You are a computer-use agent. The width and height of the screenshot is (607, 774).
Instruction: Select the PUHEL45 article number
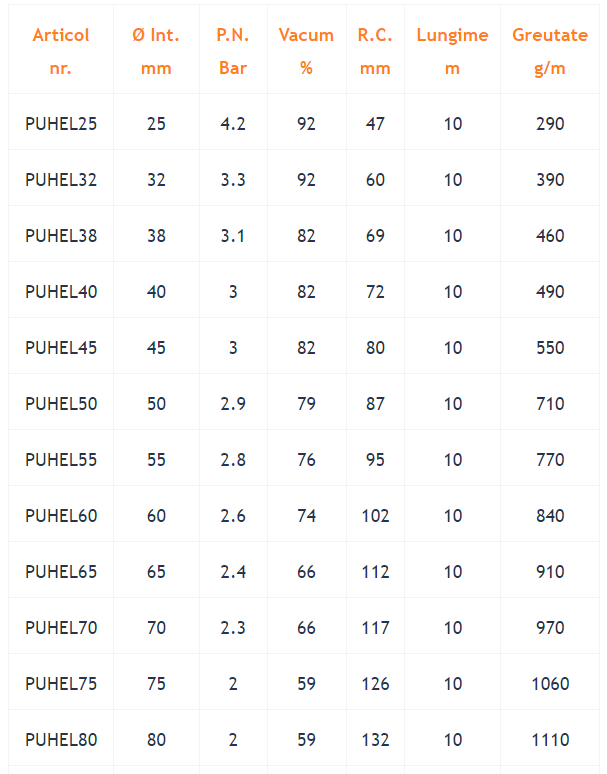(61, 348)
